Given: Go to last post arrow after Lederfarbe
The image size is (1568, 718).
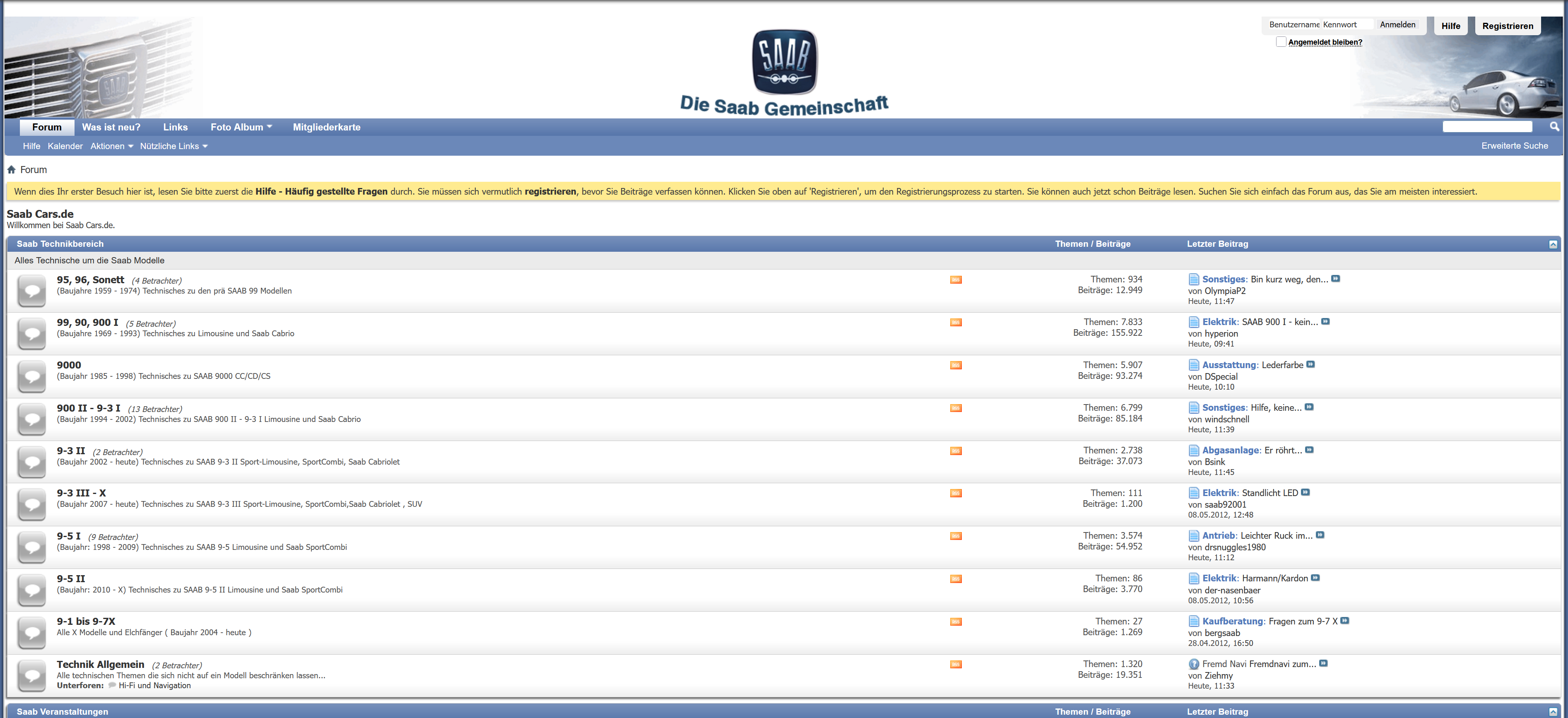Looking at the screenshot, I should pos(1310,364).
